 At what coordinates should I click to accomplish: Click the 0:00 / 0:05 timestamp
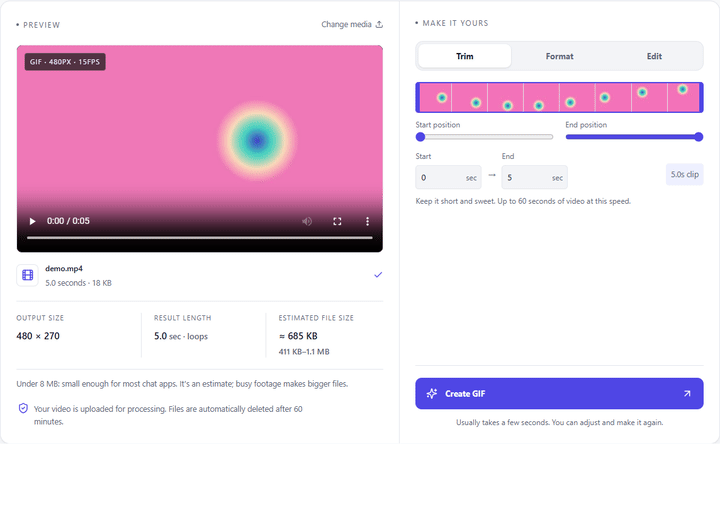68,221
